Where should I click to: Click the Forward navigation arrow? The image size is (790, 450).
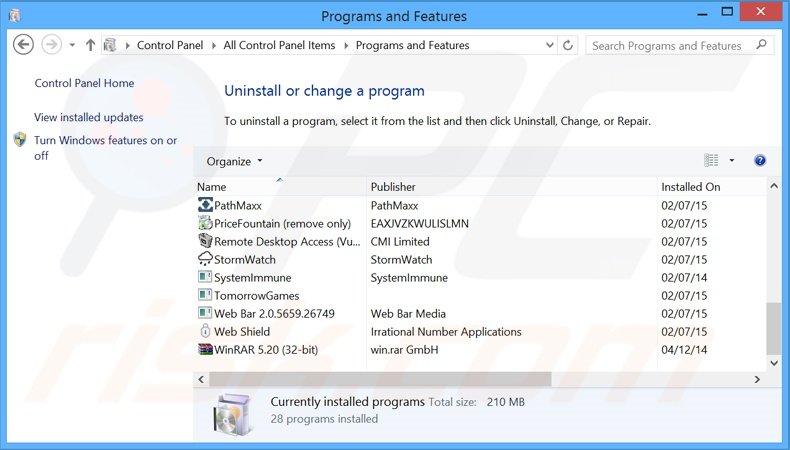pyautogui.click(x=51, y=45)
